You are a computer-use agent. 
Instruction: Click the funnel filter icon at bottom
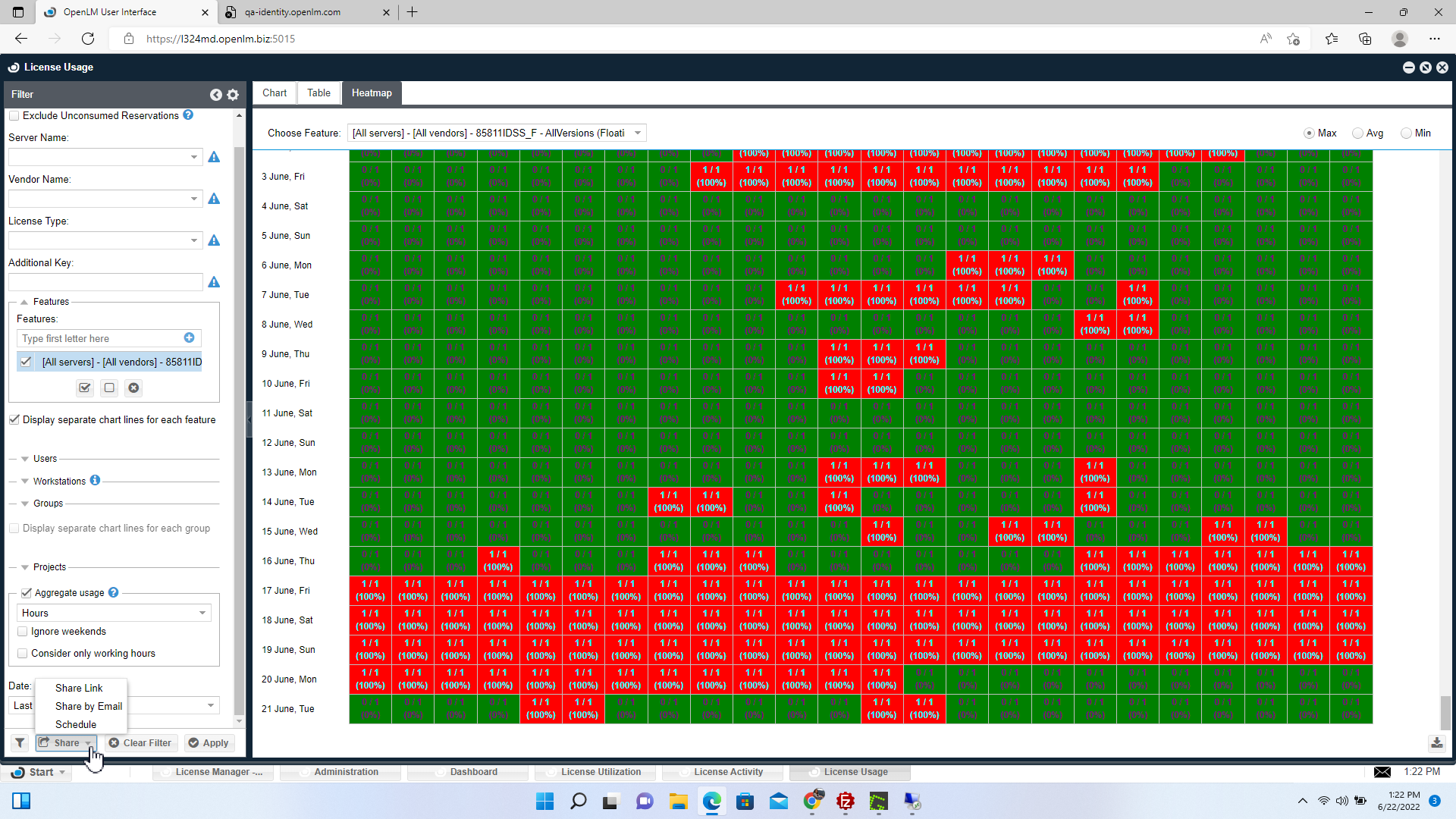20,743
